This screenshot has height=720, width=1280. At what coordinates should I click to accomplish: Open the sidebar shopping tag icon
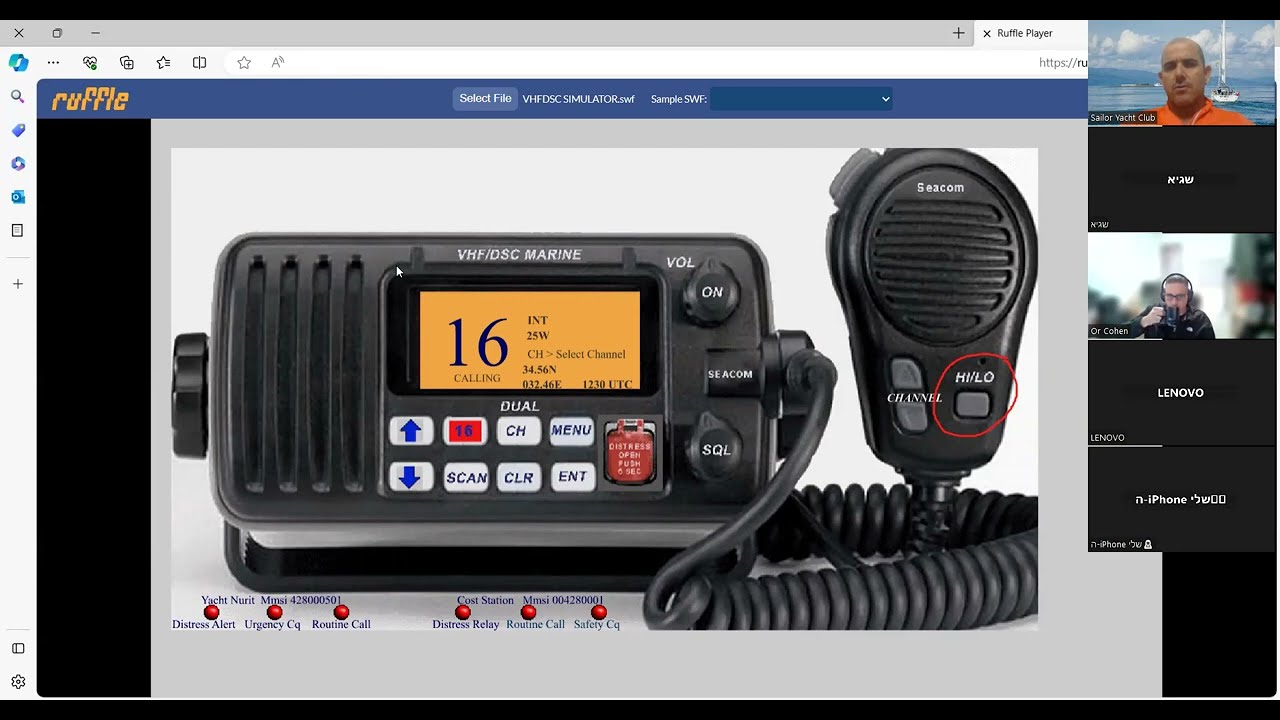coord(18,130)
